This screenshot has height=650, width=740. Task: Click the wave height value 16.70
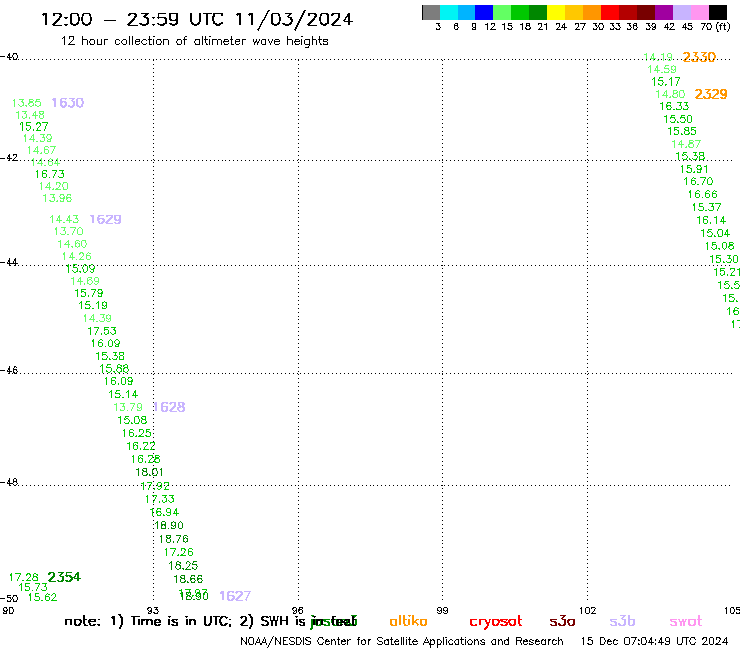(698, 182)
